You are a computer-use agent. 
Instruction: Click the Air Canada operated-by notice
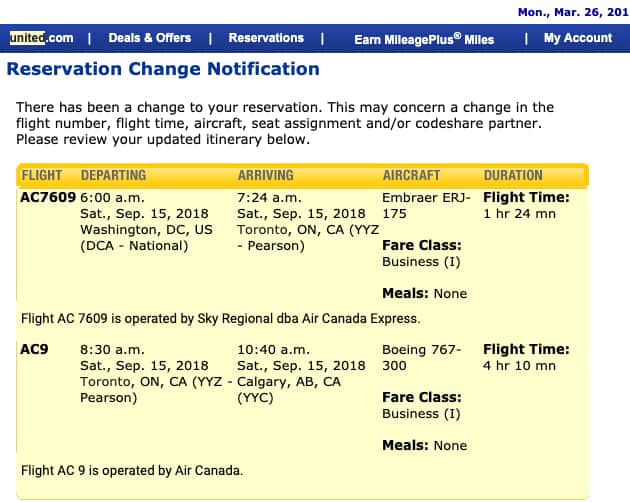pyautogui.click(x=132, y=470)
